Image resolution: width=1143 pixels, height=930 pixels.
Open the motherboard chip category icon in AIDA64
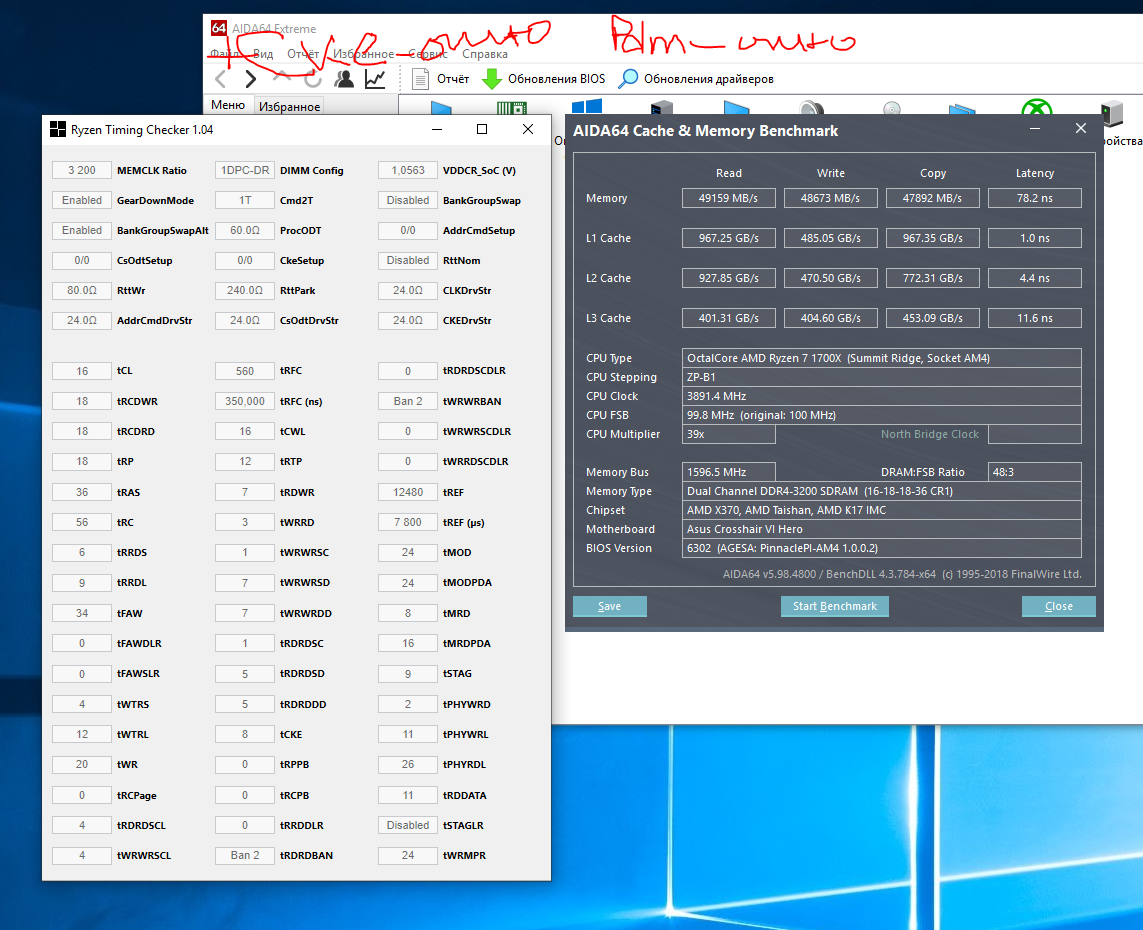pyautogui.click(x=512, y=108)
